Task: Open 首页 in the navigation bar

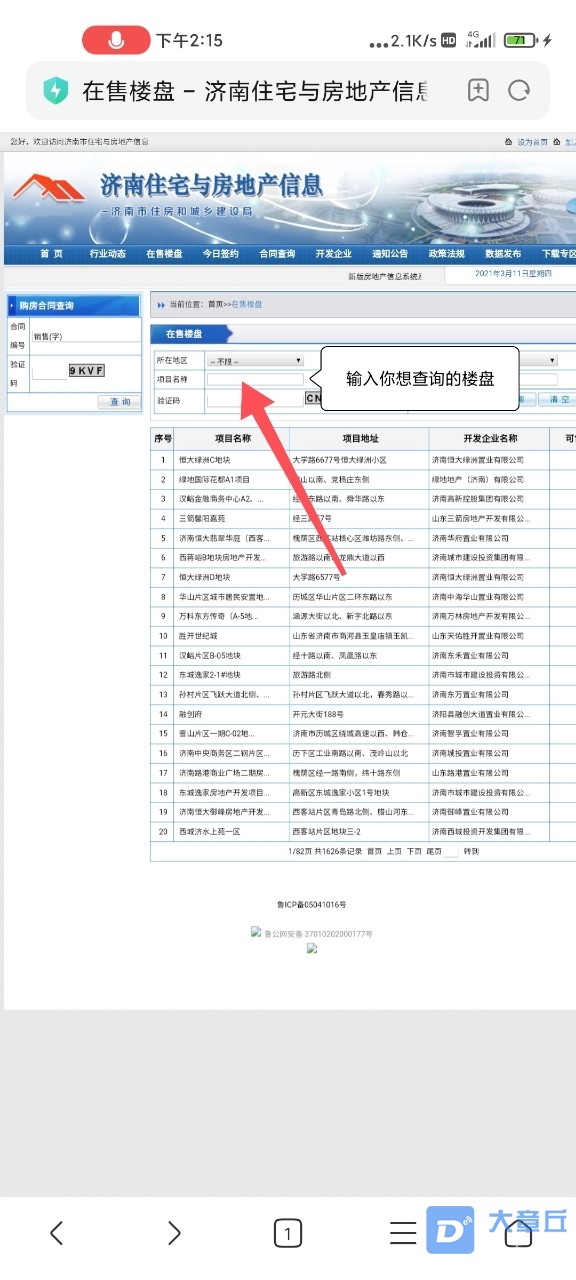Action: (51, 254)
